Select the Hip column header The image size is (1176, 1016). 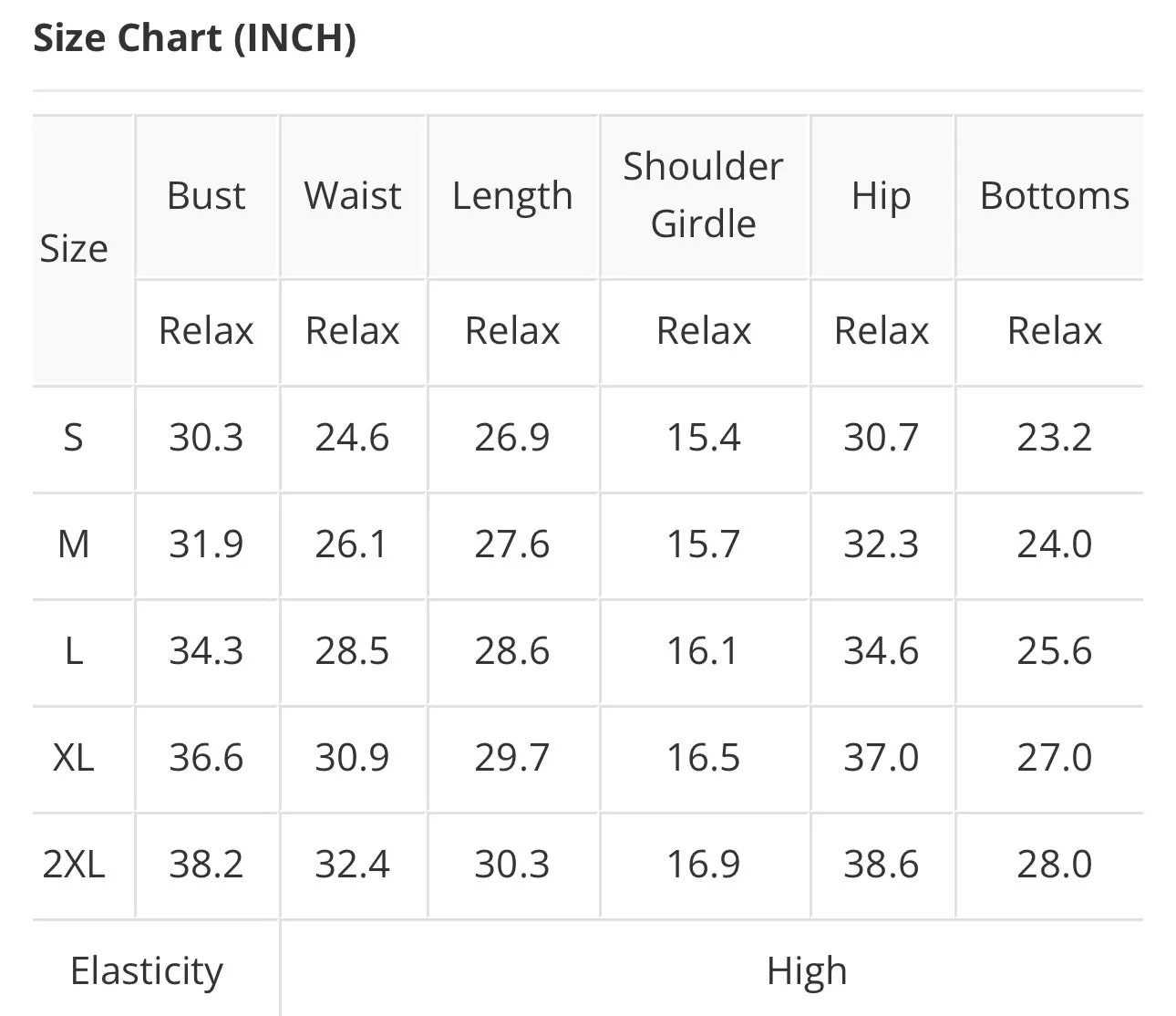point(882,198)
